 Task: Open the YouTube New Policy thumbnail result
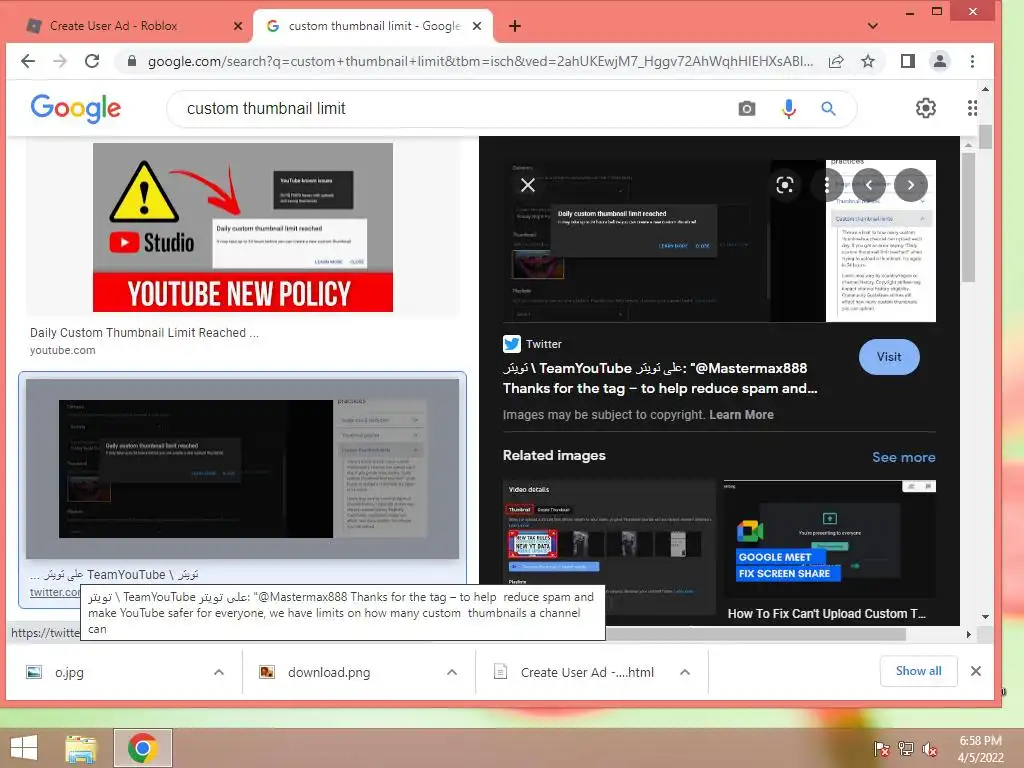tap(243, 227)
